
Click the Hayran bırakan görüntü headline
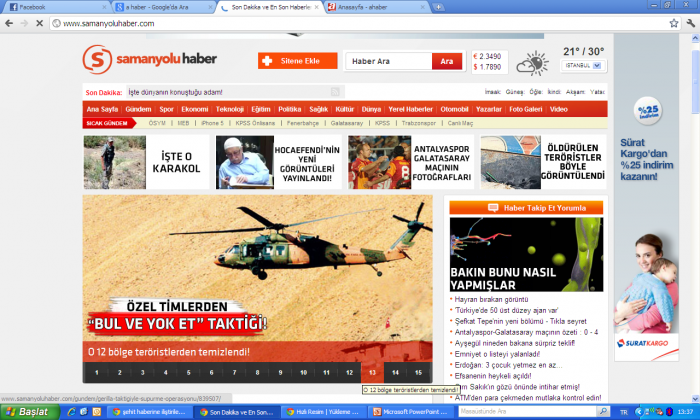coord(492,299)
